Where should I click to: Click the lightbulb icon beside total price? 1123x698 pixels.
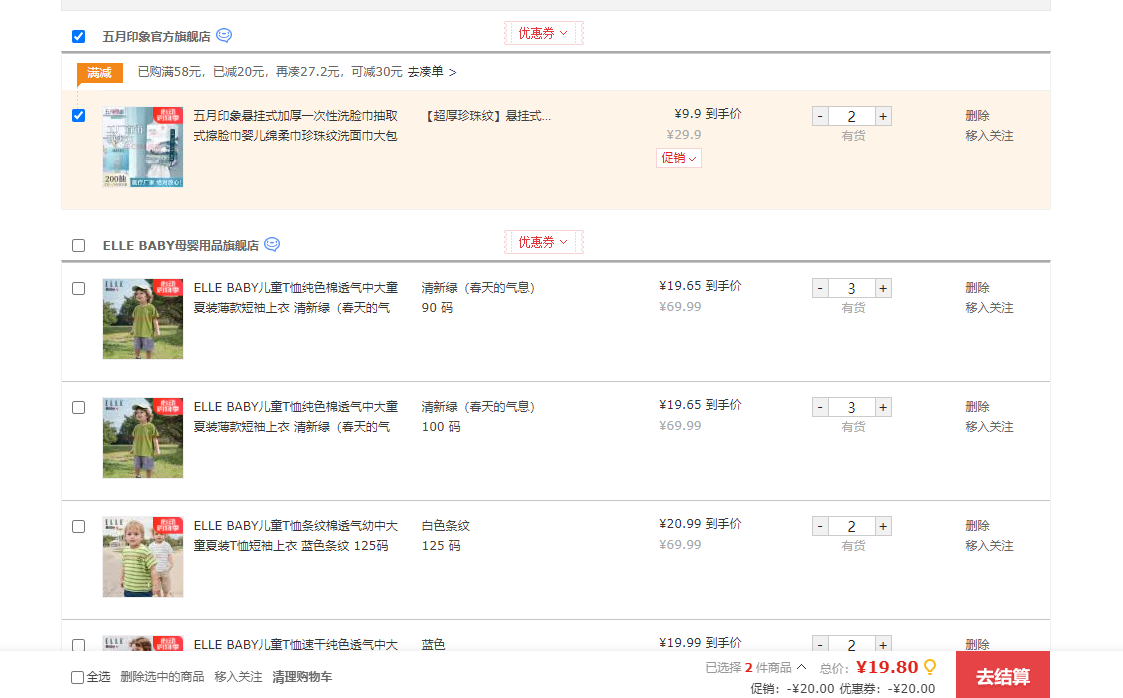pyautogui.click(x=930, y=667)
